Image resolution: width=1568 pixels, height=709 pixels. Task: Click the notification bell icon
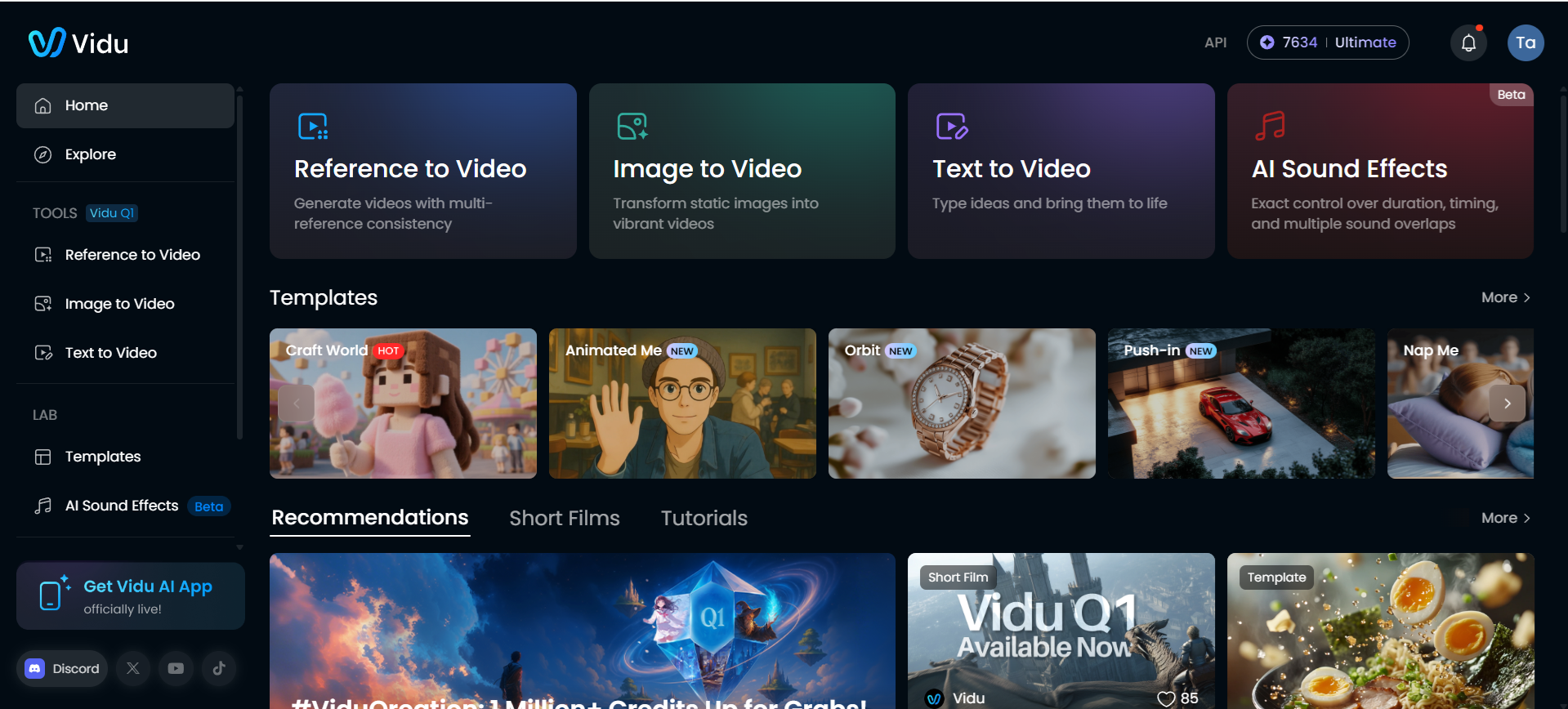click(x=1468, y=43)
